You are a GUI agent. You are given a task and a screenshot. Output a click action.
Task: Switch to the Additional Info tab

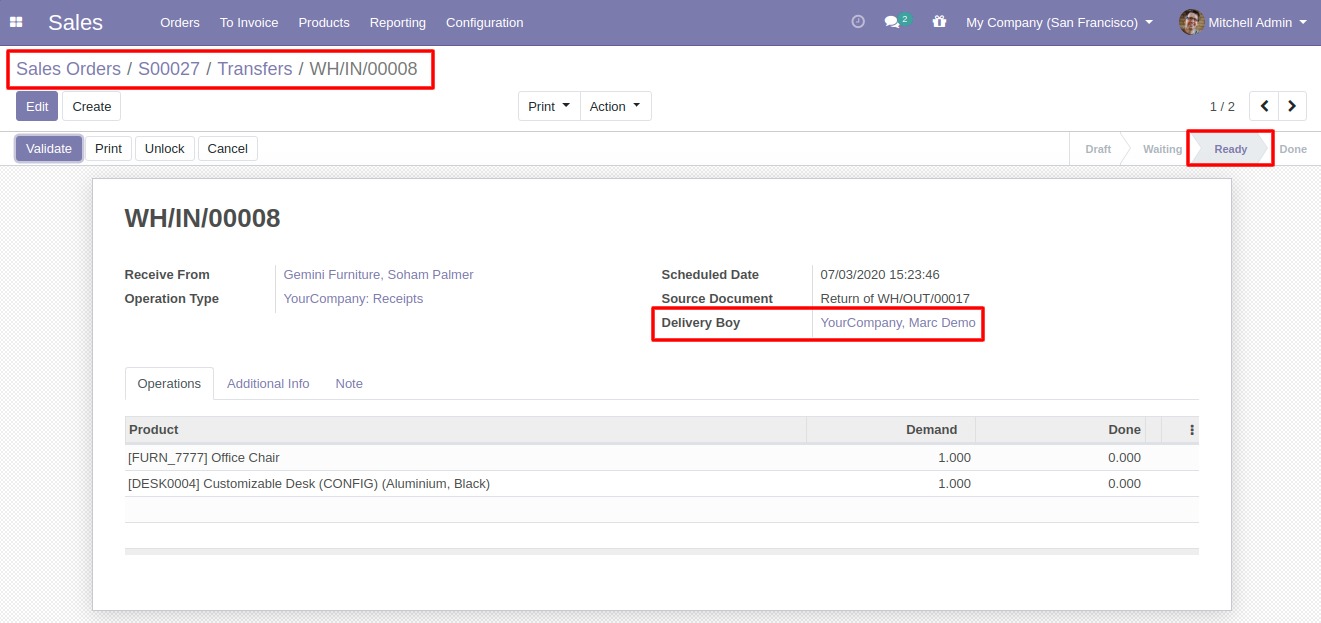click(x=268, y=384)
